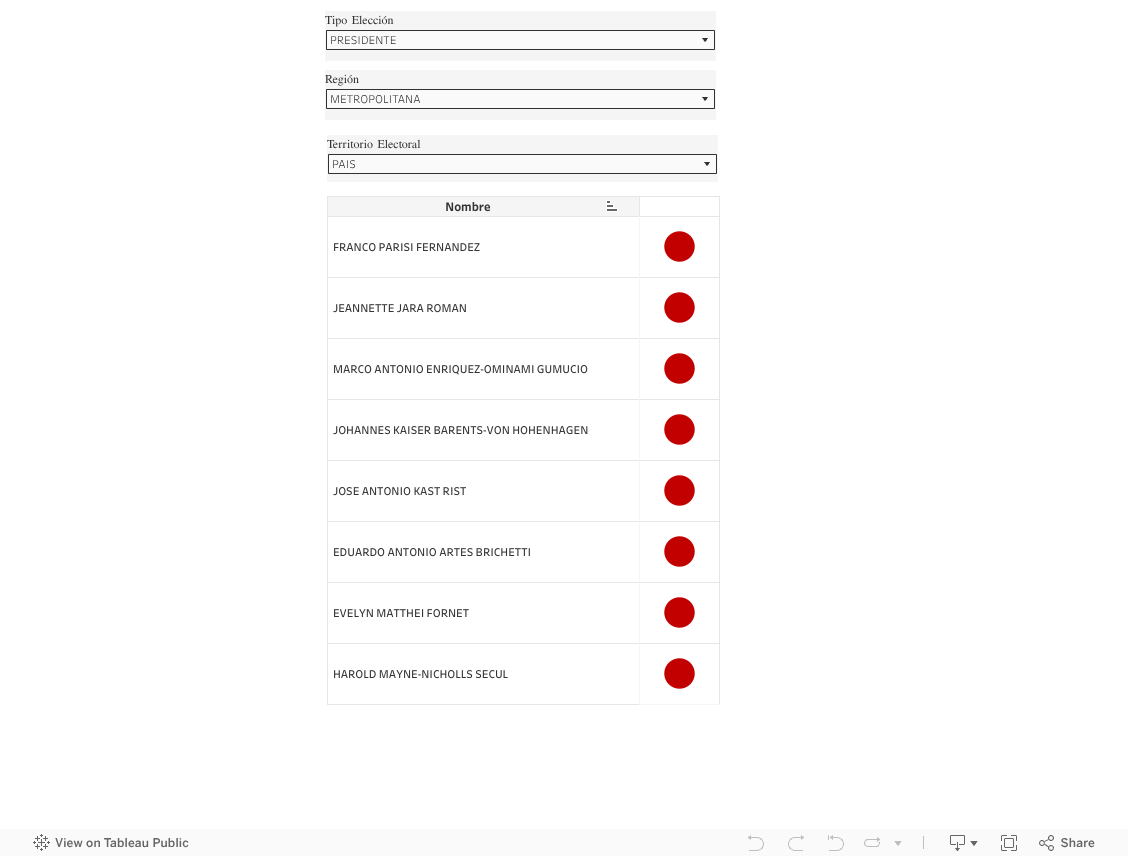Select the red circle beside EVELYN MATTHEI FORNET
The image size is (1128, 856).
[679, 612]
